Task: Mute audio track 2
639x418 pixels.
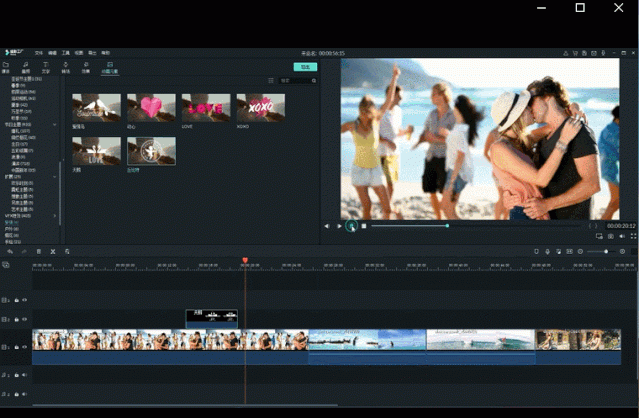Action: tap(24, 394)
